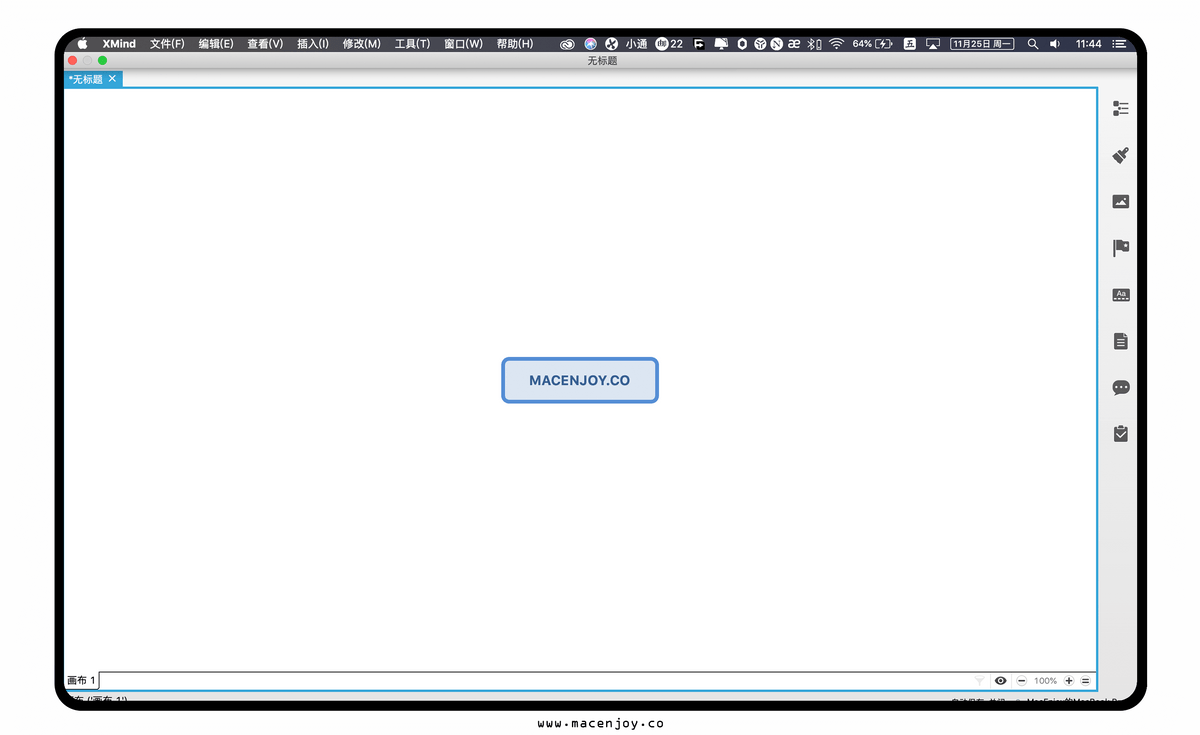Screen dimensions: 1200x735
Task: Open the Markers flag panel icon
Action: pyautogui.click(x=1121, y=248)
